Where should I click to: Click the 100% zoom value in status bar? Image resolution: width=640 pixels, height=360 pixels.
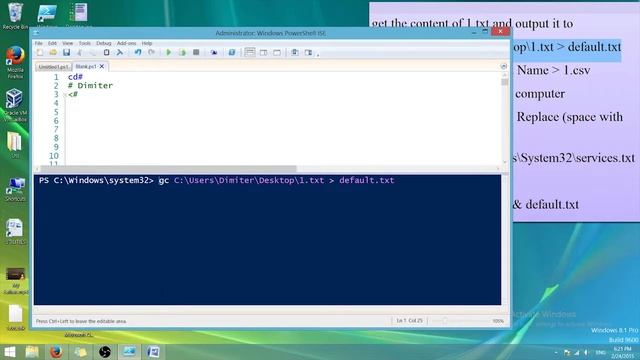point(498,321)
